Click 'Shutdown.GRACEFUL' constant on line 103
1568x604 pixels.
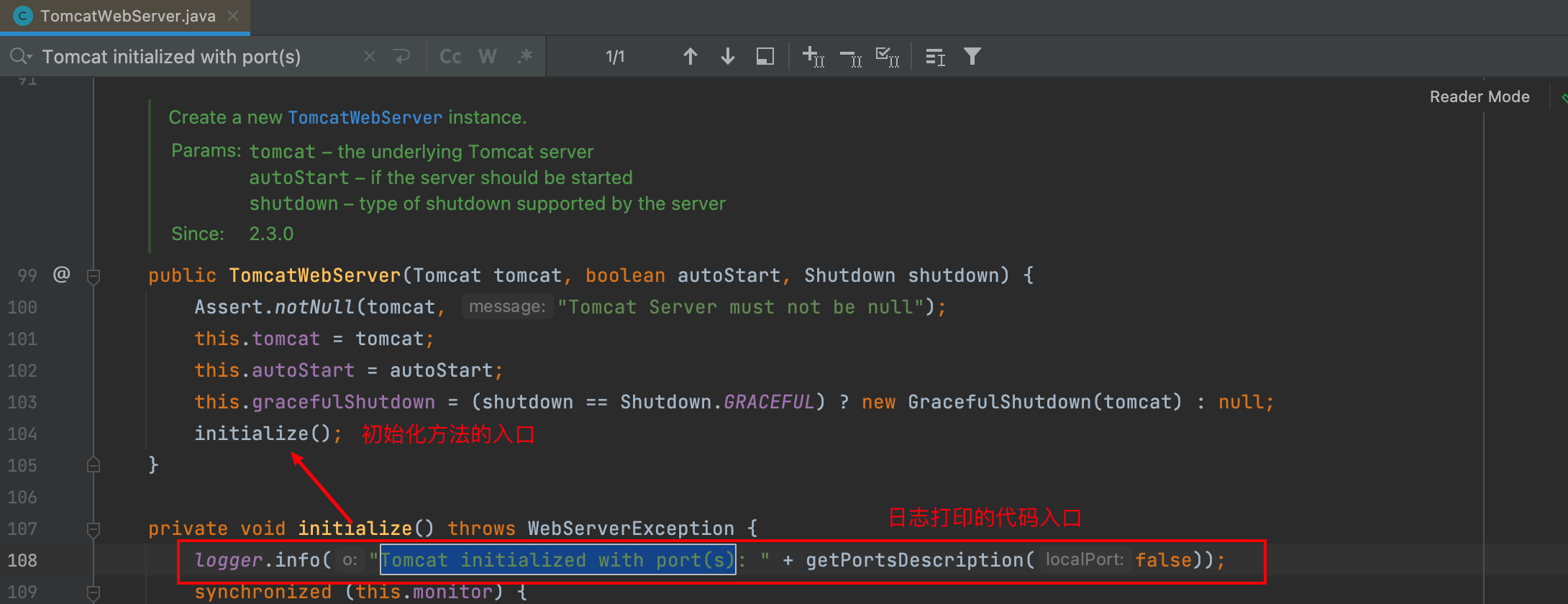717,402
